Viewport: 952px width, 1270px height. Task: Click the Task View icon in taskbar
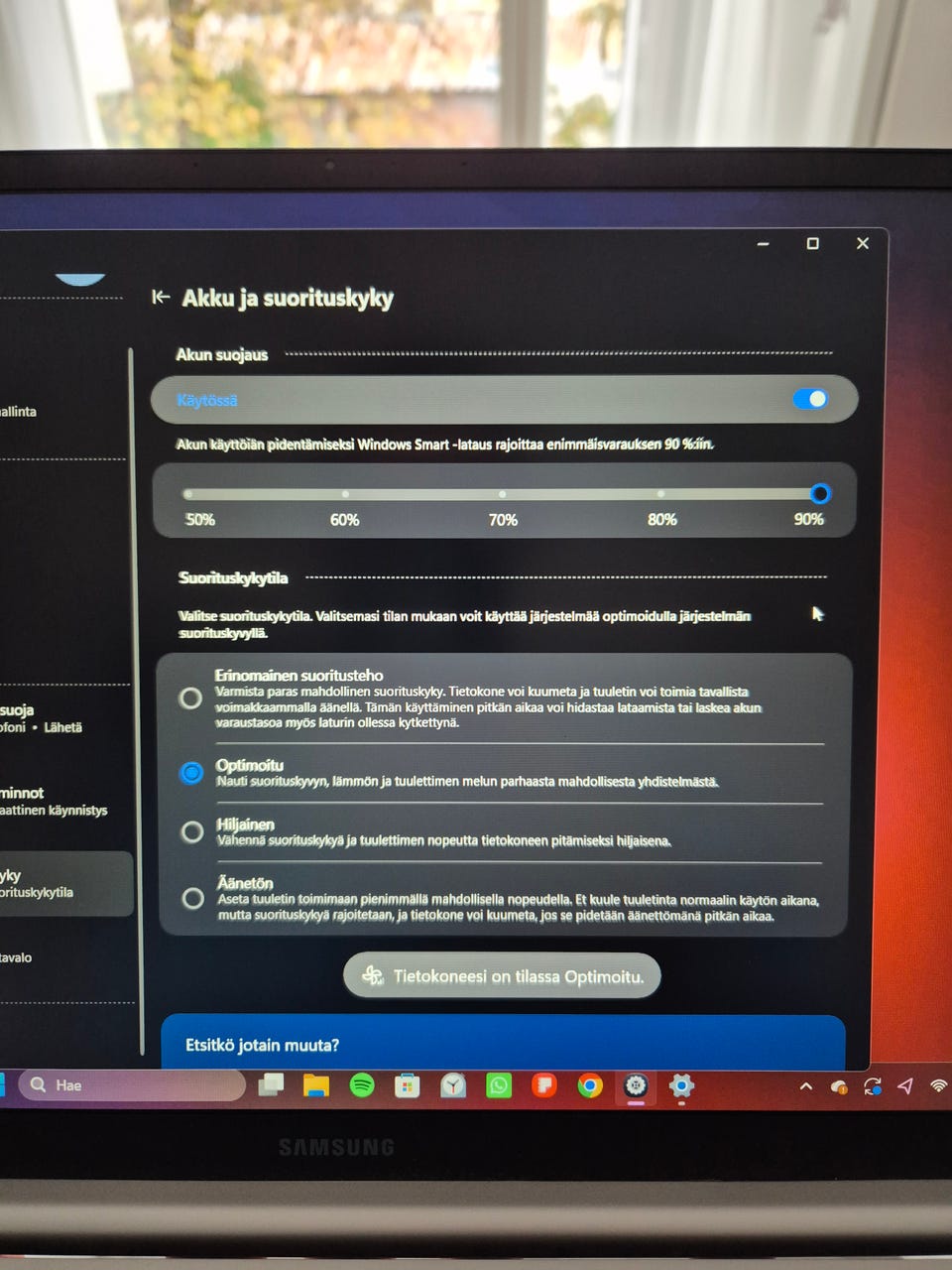271,1085
